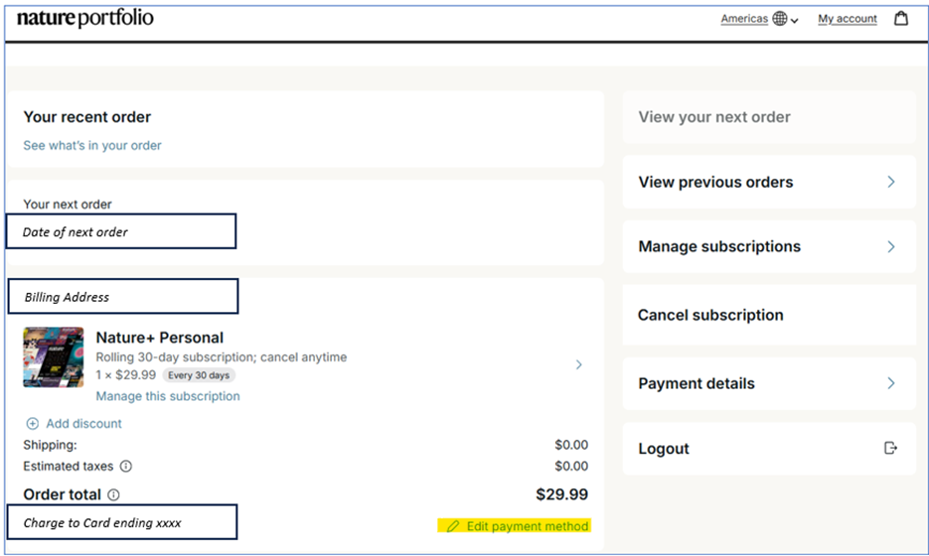Select the $29.99 order total value
The width and height of the screenshot is (929, 556).
click(x=562, y=494)
